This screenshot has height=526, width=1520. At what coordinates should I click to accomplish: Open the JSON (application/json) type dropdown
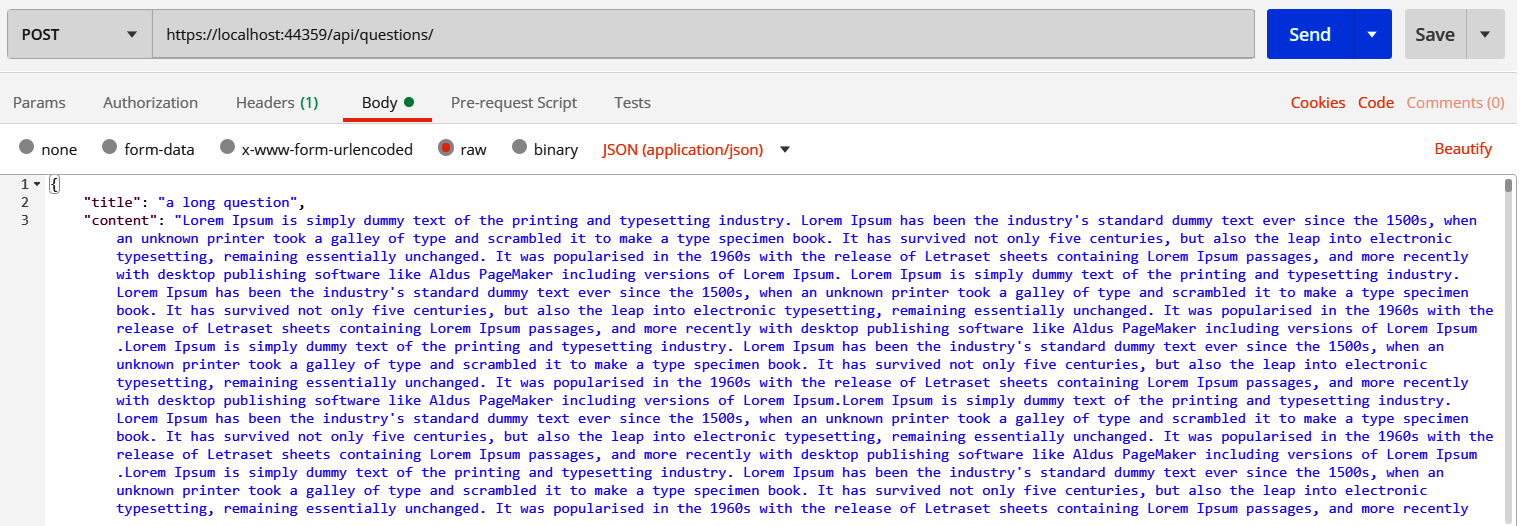[x=695, y=150]
